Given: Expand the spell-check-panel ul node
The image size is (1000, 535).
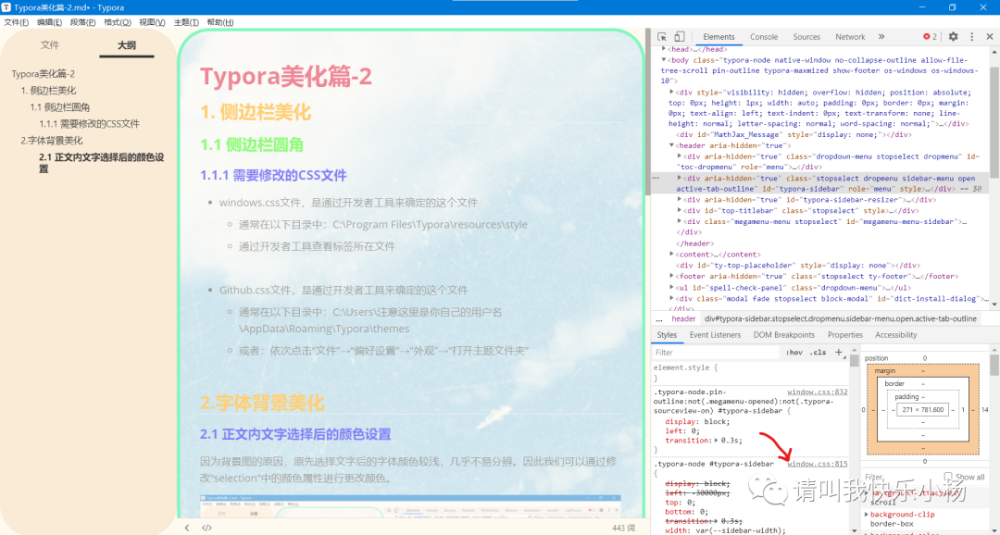Looking at the screenshot, I should click(x=672, y=287).
